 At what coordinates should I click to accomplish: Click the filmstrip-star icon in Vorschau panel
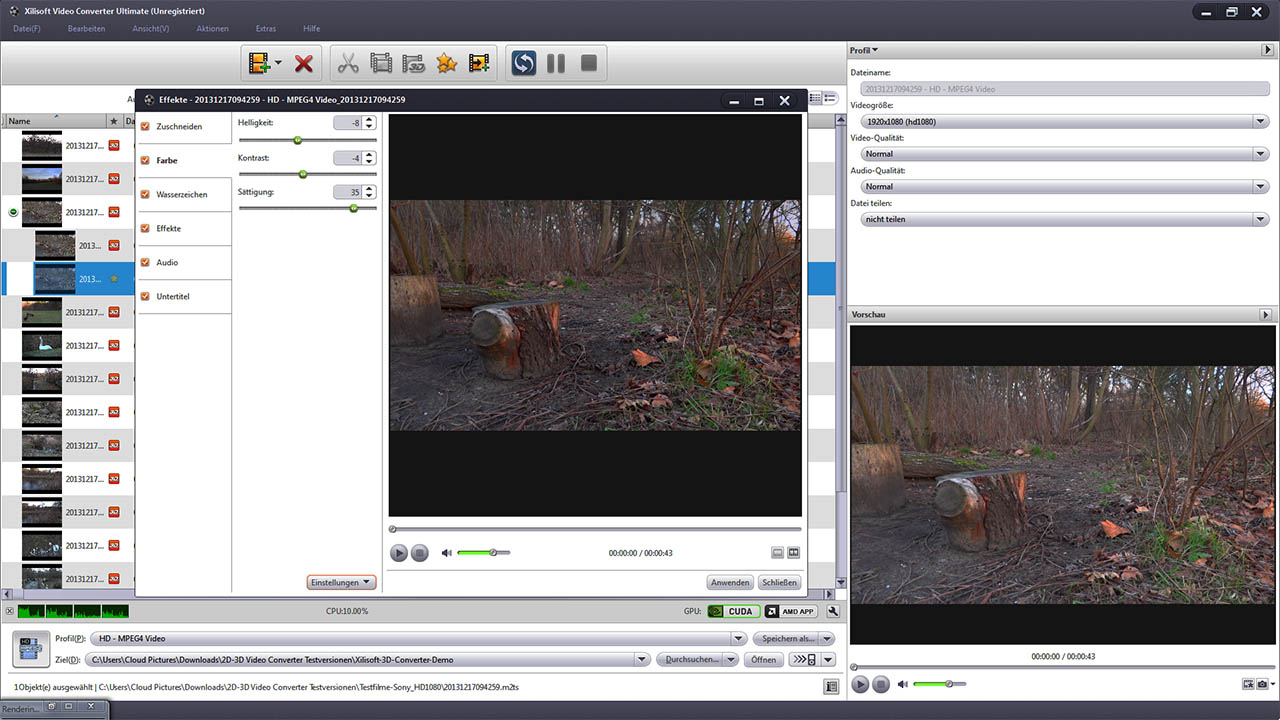[x=1248, y=684]
